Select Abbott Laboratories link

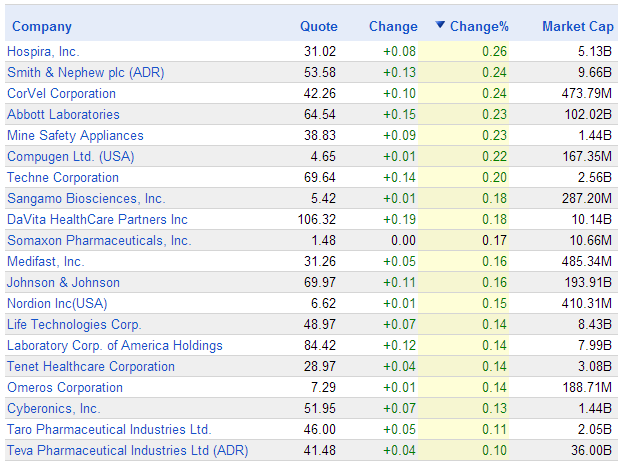coord(63,114)
